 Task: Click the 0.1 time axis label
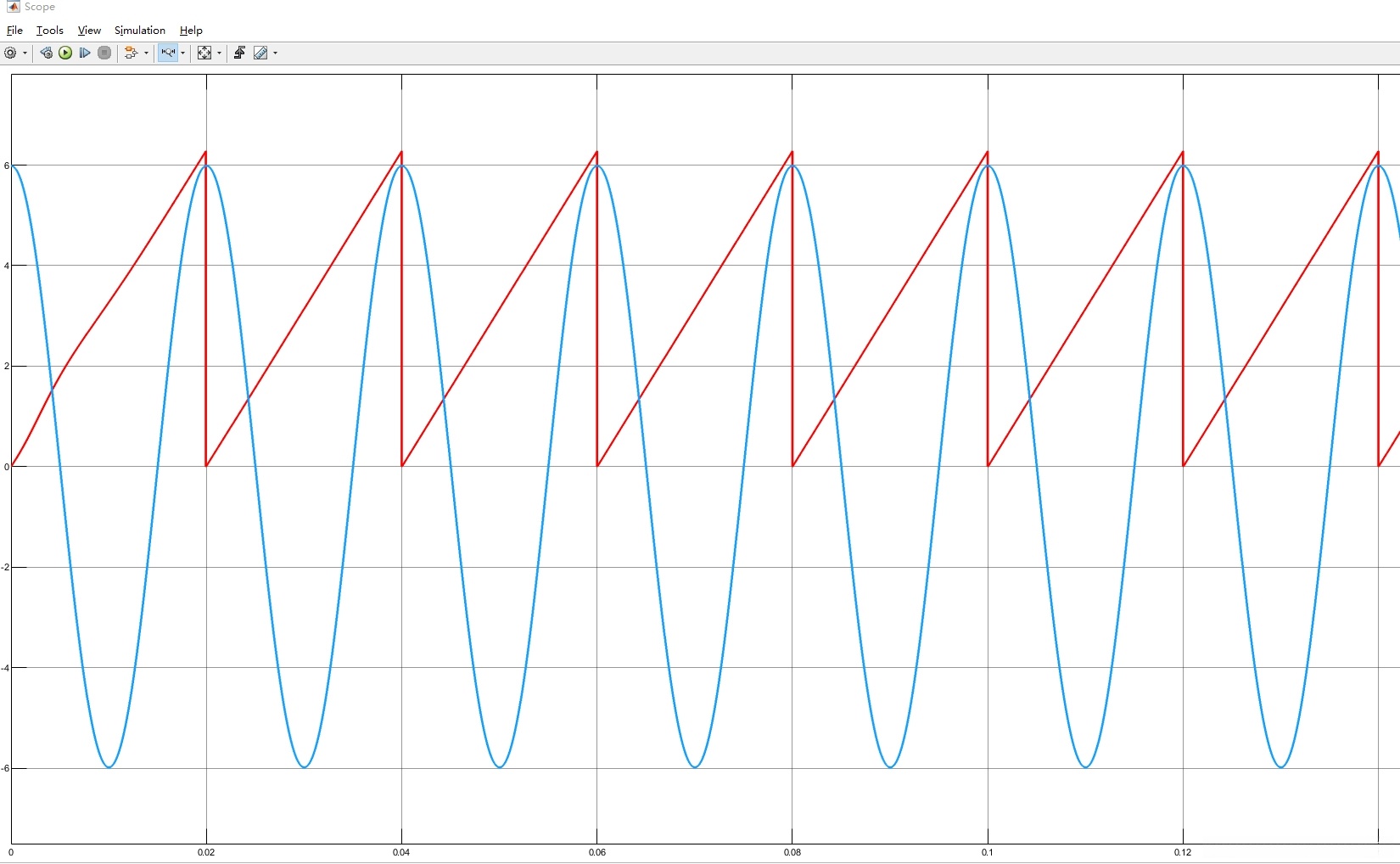tap(988, 852)
